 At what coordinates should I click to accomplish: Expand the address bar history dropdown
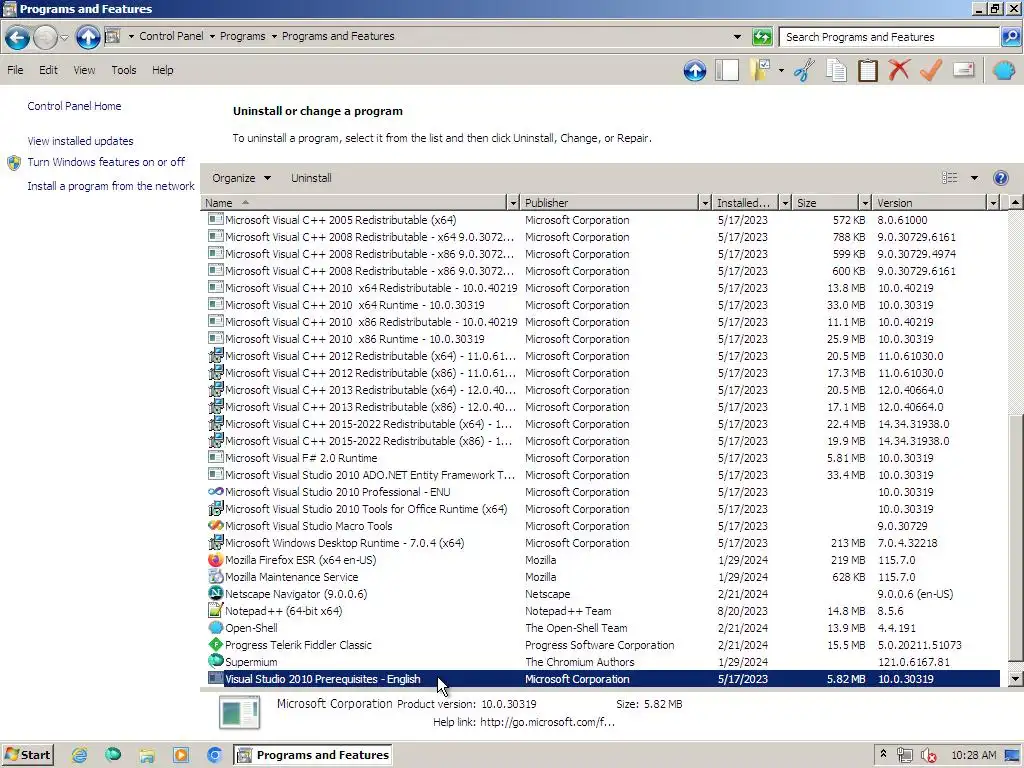pos(737,37)
